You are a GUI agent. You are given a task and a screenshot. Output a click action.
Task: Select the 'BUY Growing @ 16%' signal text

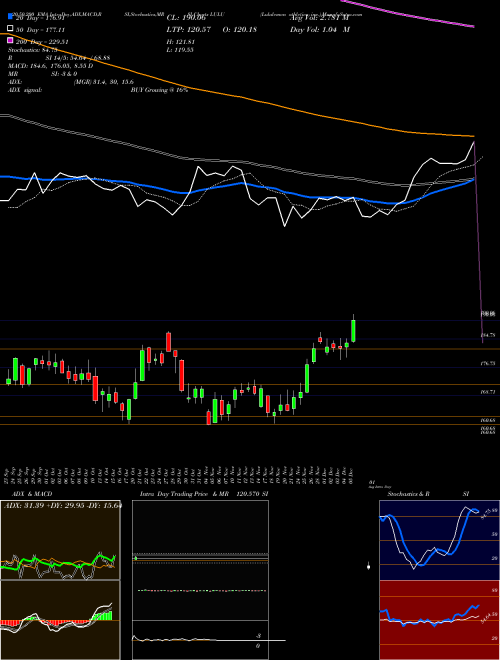159,90
